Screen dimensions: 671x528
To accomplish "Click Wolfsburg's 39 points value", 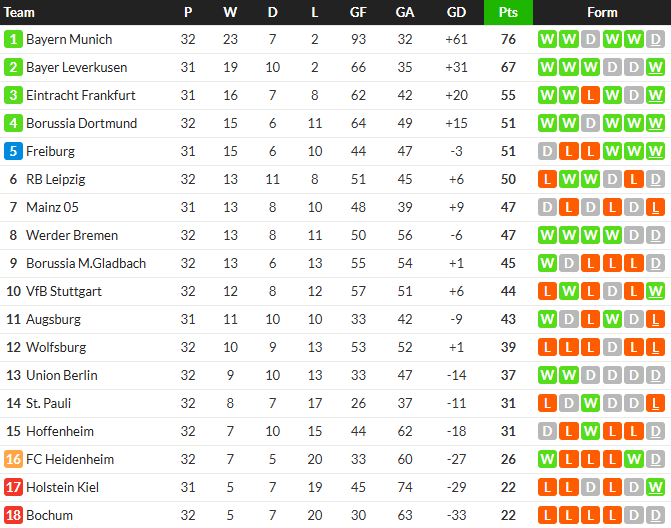I will [x=508, y=347].
